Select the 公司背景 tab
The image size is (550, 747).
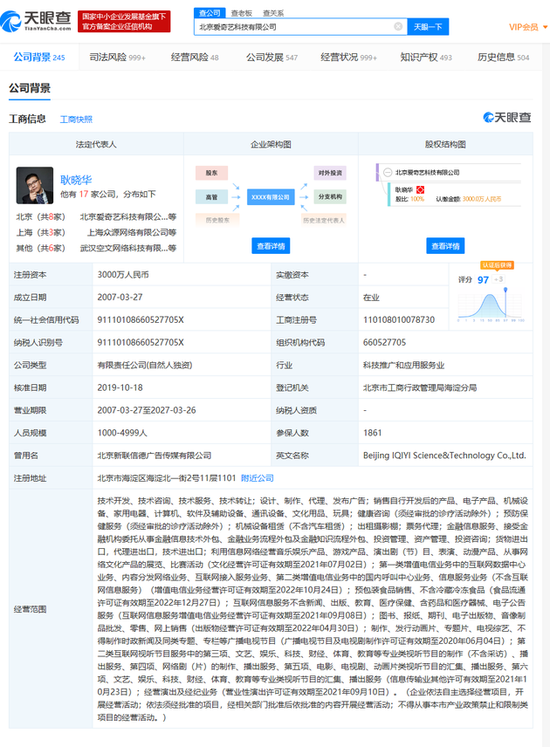(x=39, y=57)
